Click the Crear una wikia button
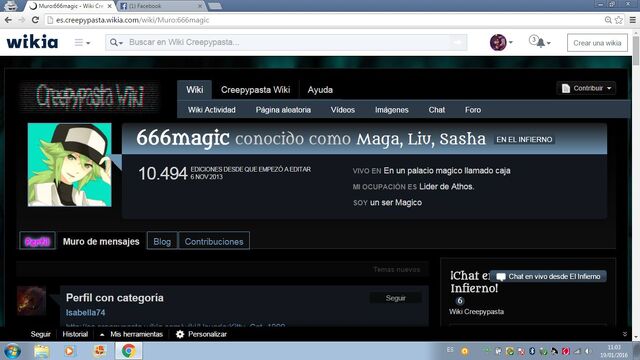The image size is (640, 360). click(597, 43)
